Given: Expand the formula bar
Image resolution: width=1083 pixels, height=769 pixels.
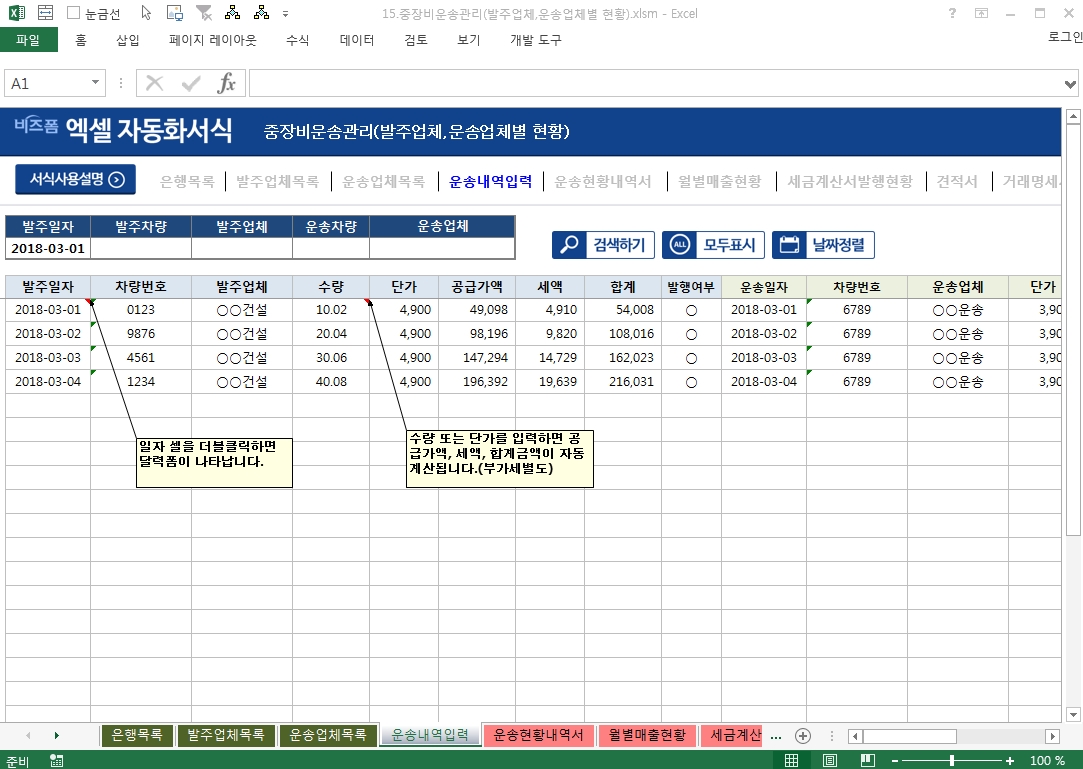Looking at the screenshot, I should 1071,84.
